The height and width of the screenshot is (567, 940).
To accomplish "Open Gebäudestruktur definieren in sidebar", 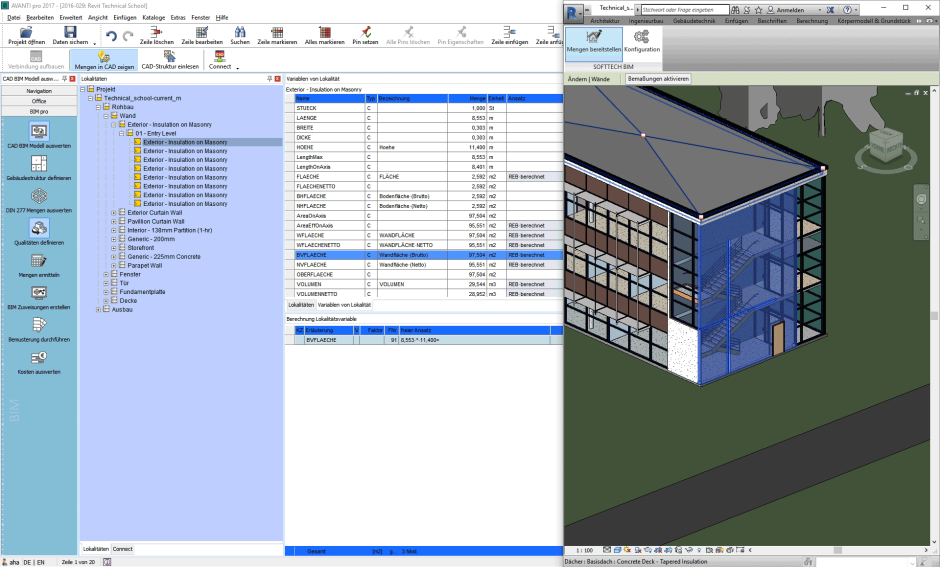I will pyautogui.click(x=39, y=168).
